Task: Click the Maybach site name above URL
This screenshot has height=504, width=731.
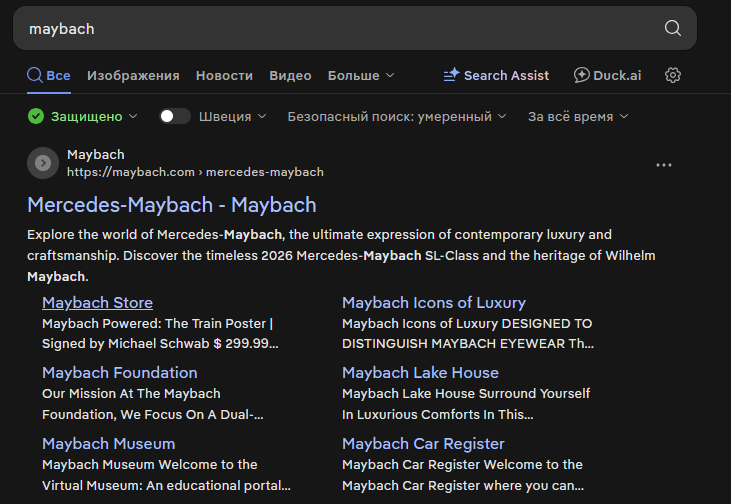Action: tap(96, 154)
